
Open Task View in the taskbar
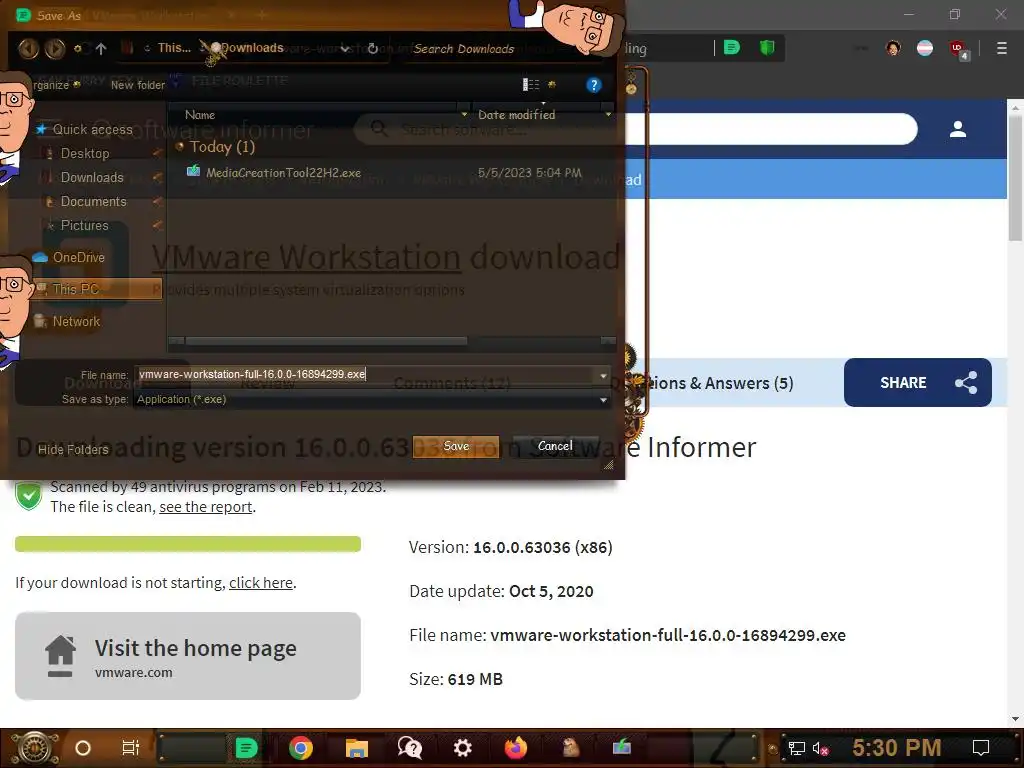click(131, 748)
